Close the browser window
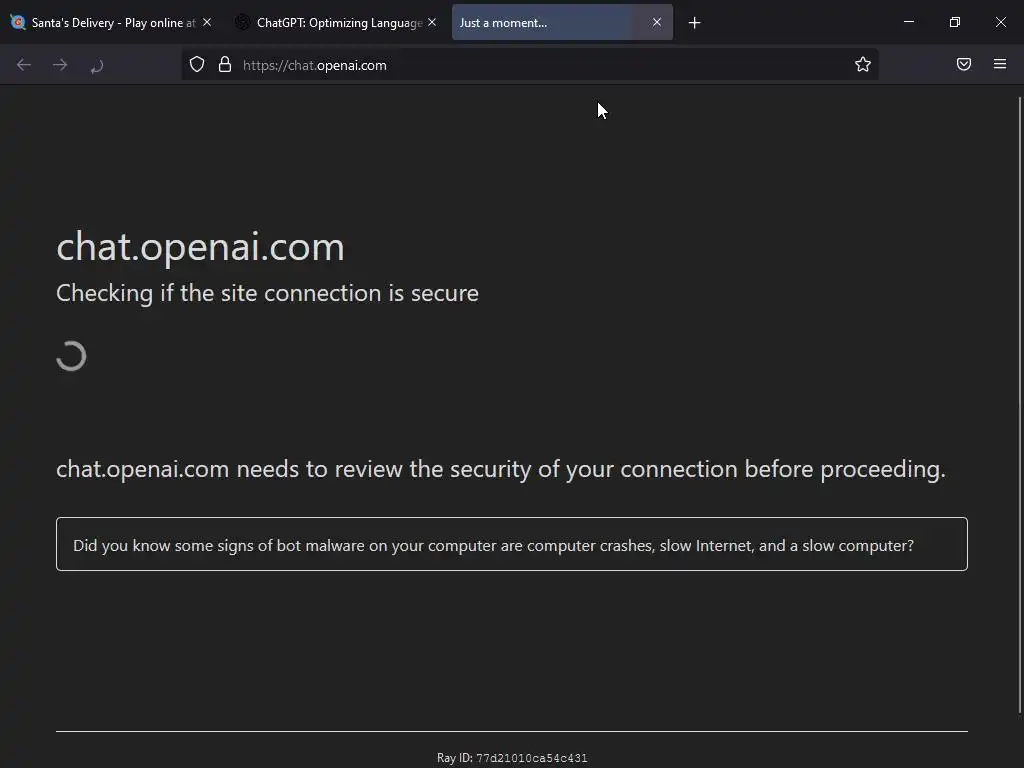This screenshot has height=768, width=1024. point(1000,22)
